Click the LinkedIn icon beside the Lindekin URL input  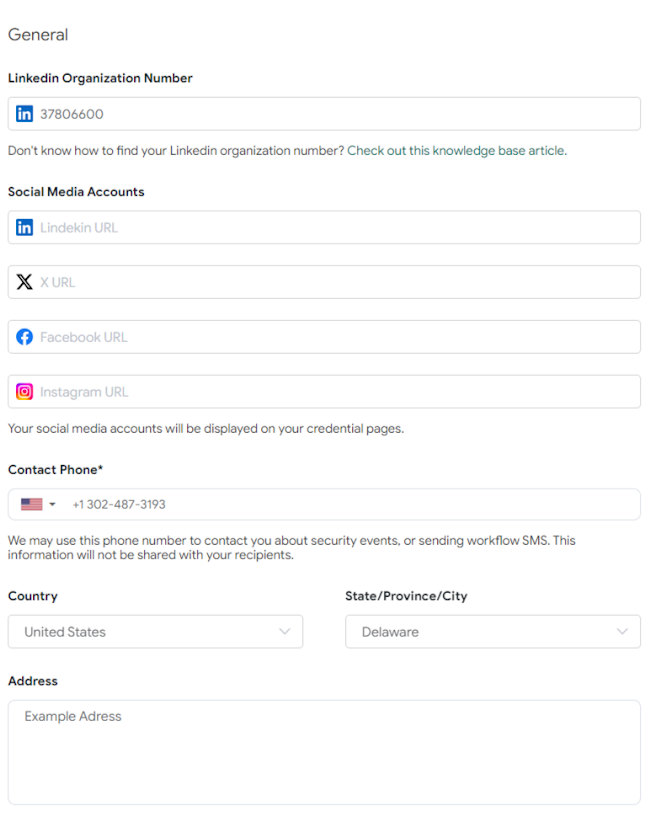(x=24, y=227)
